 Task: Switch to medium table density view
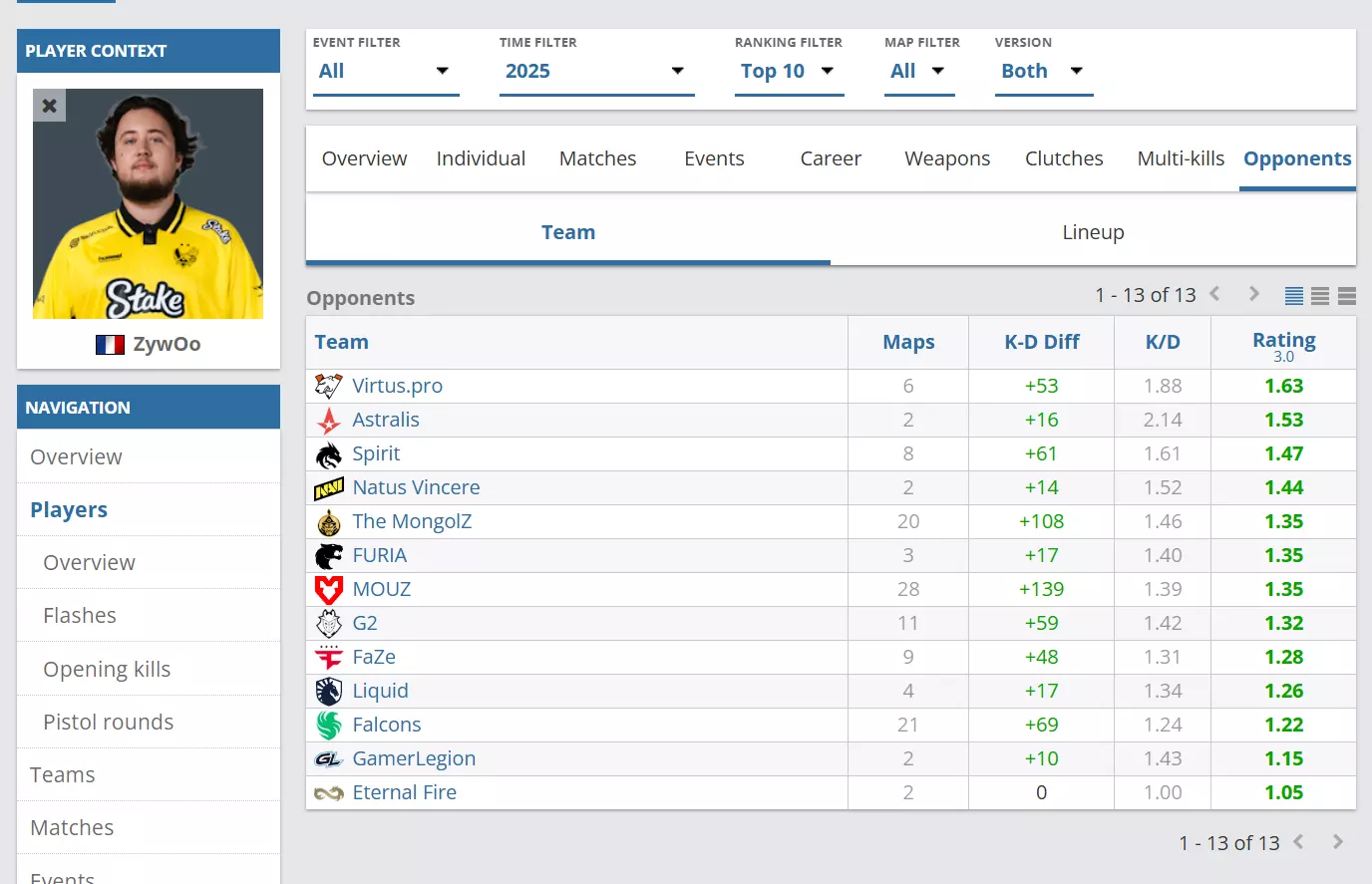1320,296
